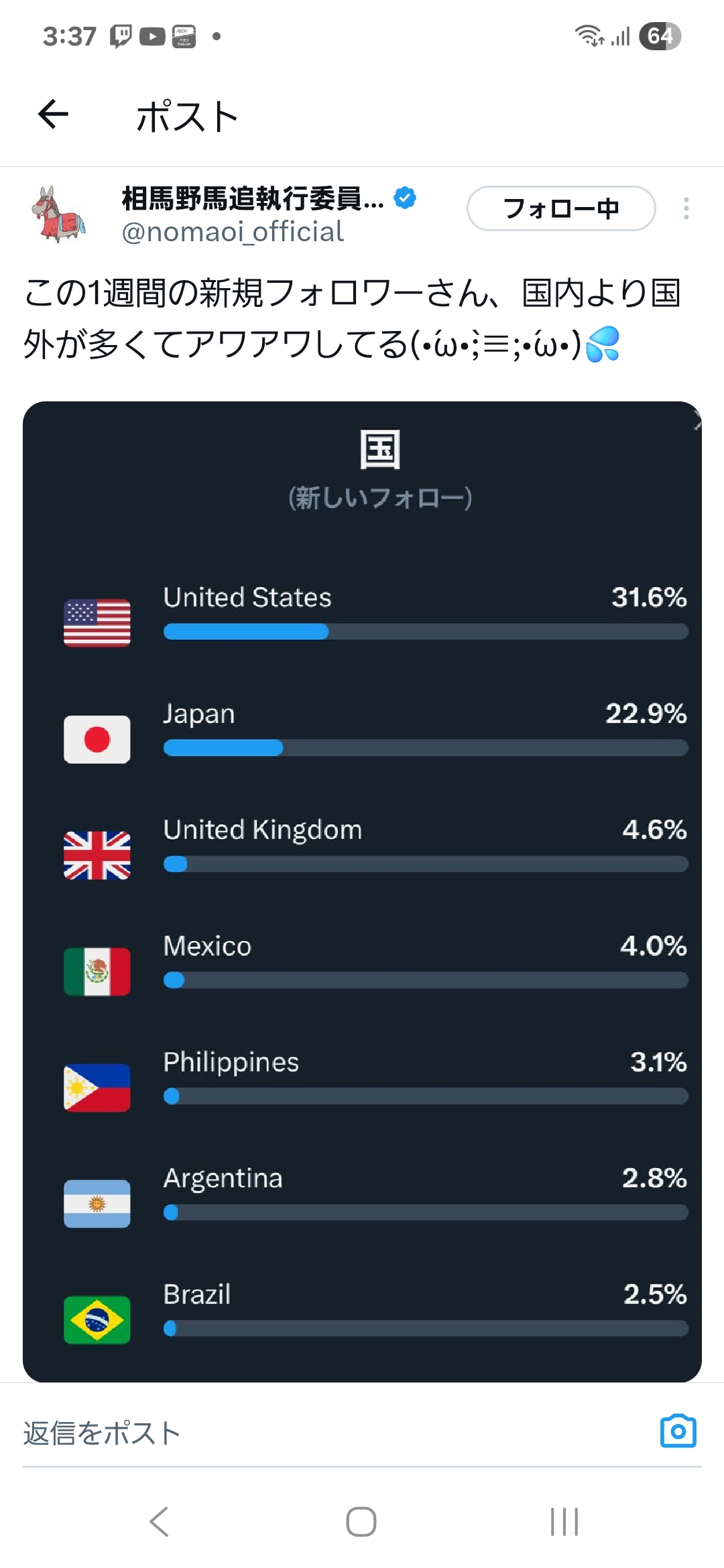Tap the Twitch notification status icon
The height and width of the screenshot is (1568, 724).
point(121,36)
